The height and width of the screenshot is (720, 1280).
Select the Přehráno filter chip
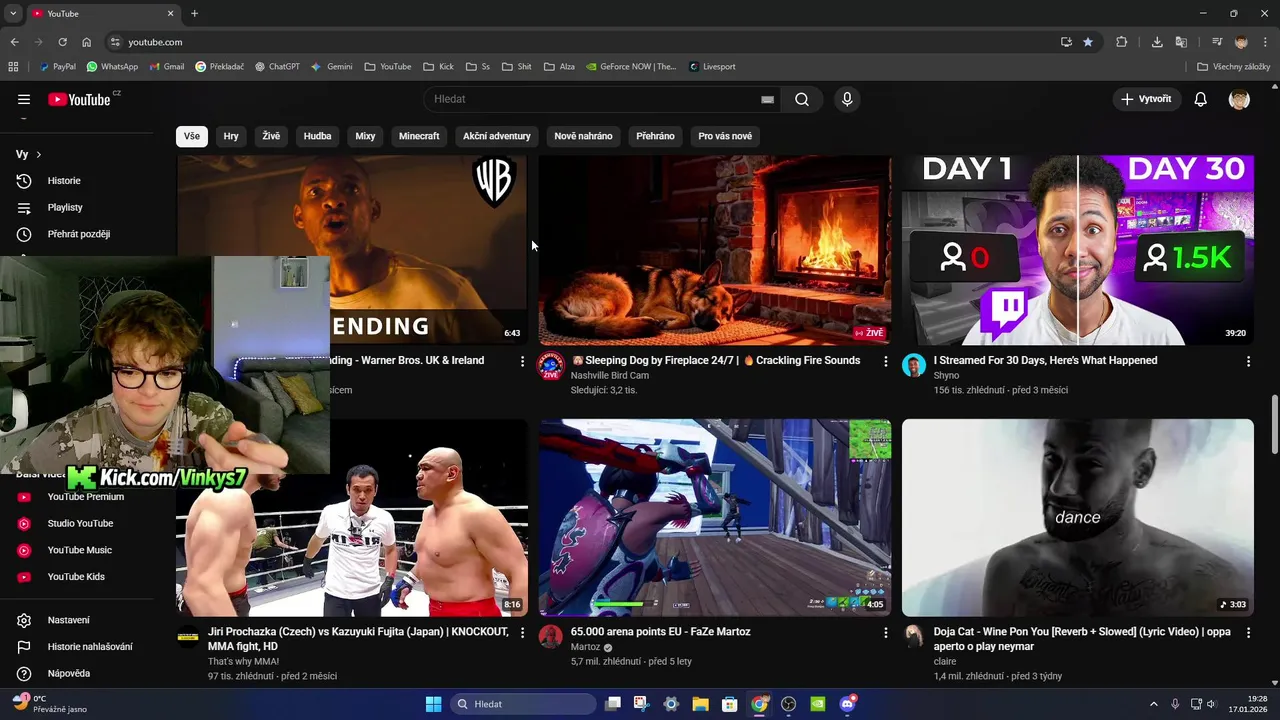[x=655, y=136]
